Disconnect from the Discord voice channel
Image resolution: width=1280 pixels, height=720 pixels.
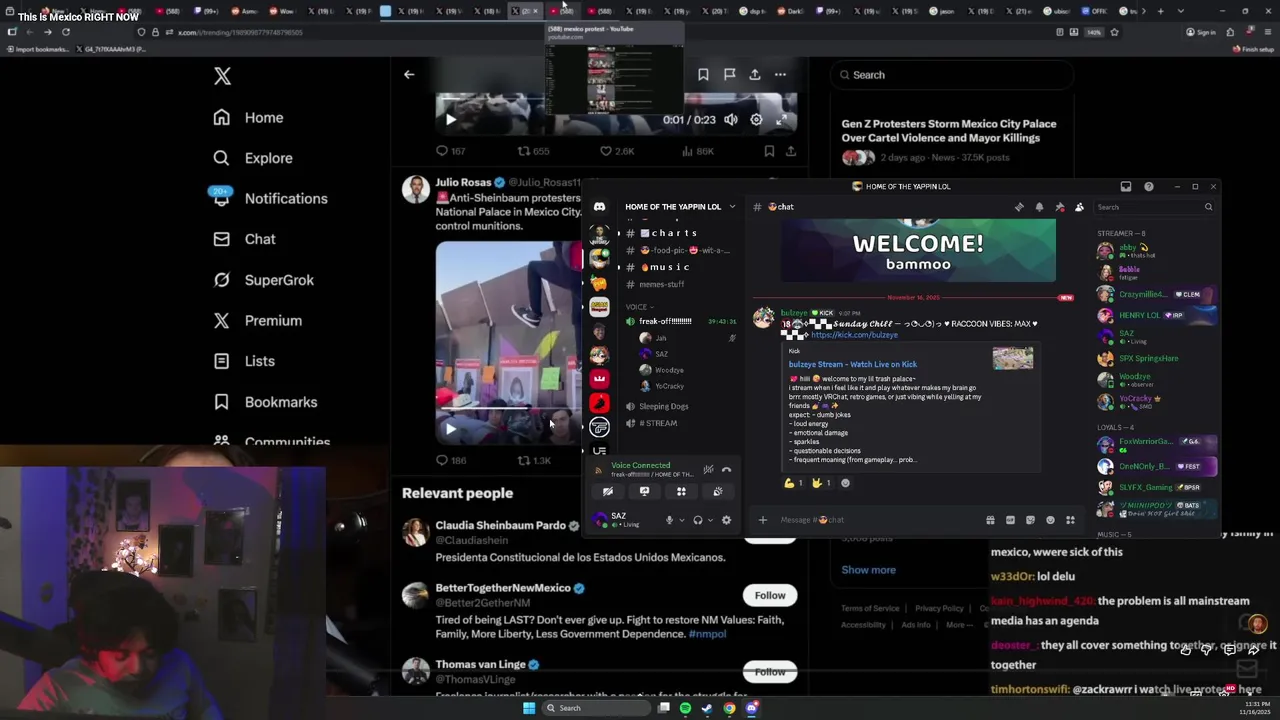(727, 469)
